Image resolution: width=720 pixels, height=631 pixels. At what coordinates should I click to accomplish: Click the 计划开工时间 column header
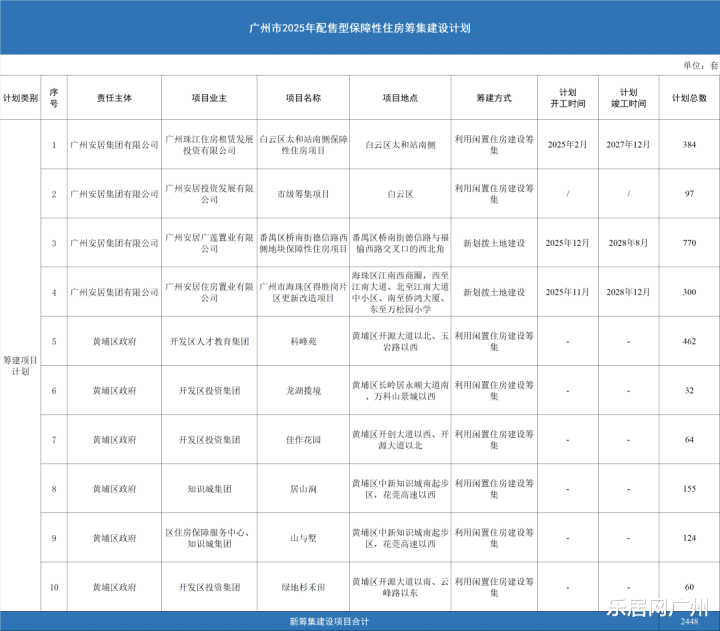point(568,98)
